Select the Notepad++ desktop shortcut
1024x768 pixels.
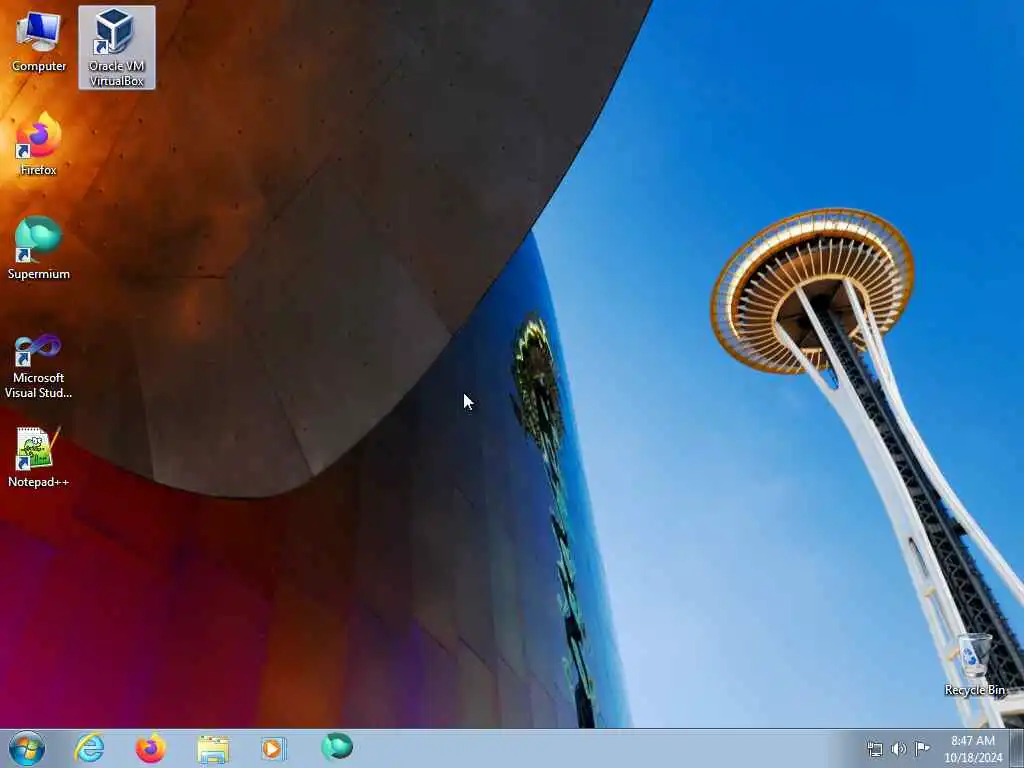39,457
